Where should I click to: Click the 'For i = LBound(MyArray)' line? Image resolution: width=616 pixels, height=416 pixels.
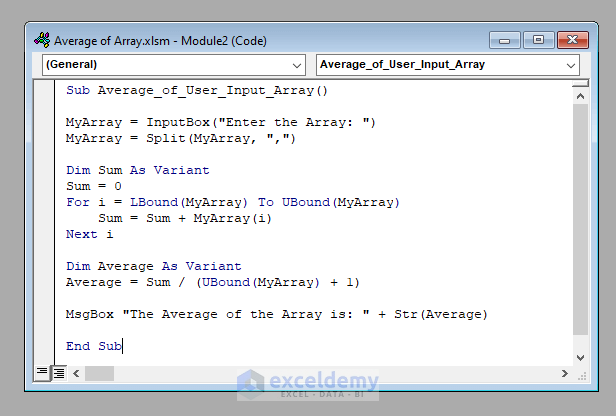[233, 203]
